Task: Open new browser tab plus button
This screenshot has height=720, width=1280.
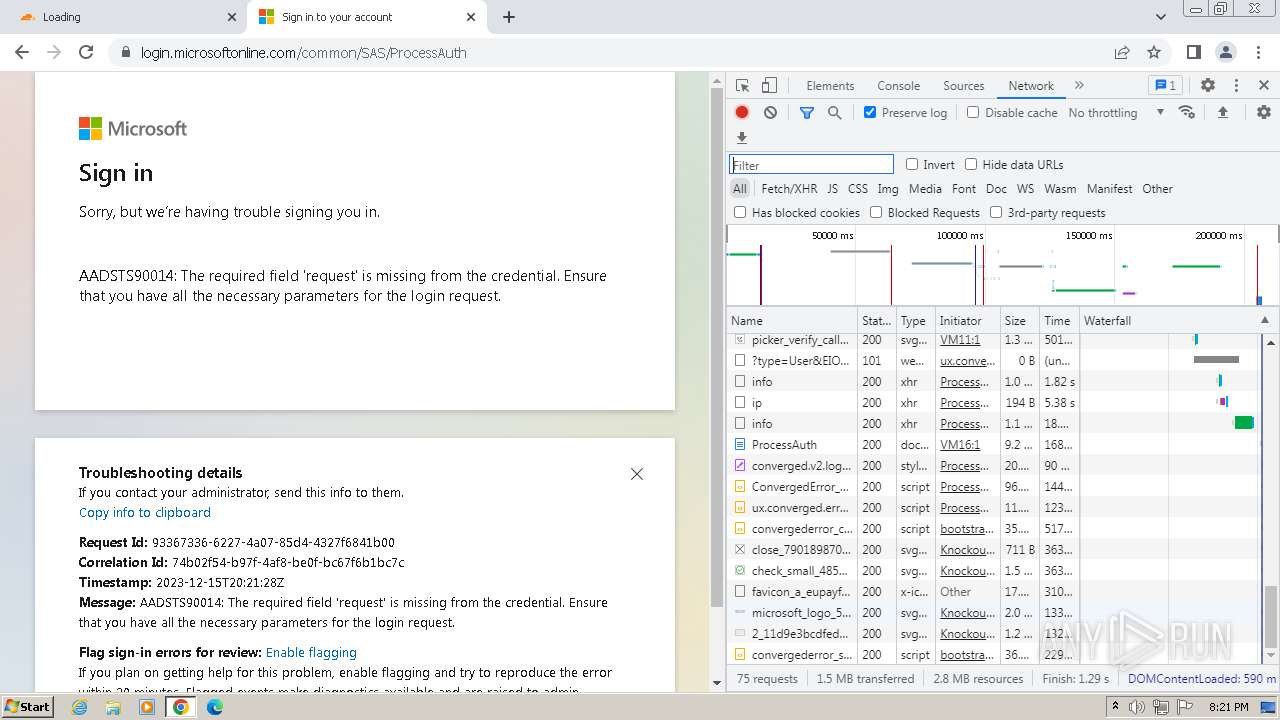Action: click(x=509, y=17)
